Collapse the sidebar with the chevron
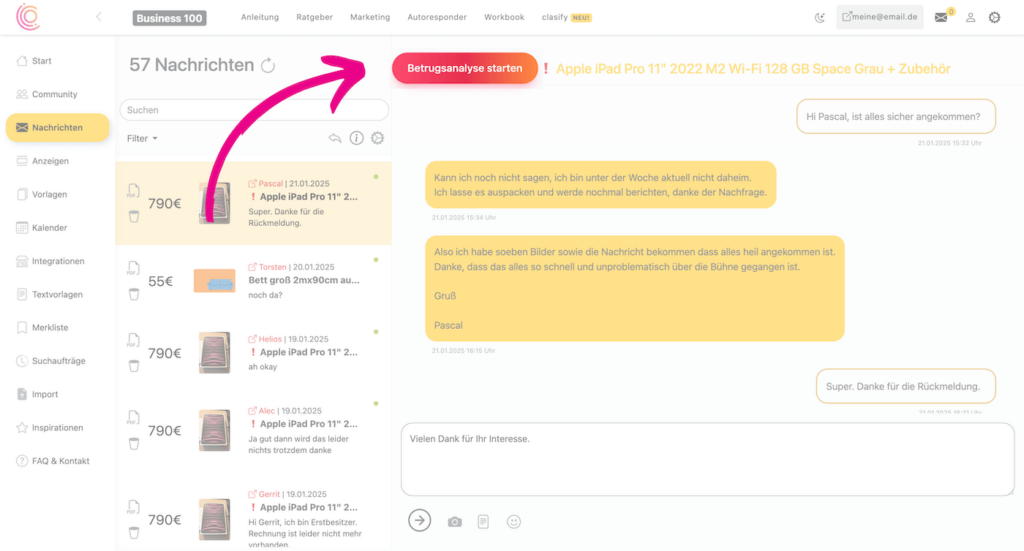This screenshot has width=1024, height=551. click(x=99, y=17)
